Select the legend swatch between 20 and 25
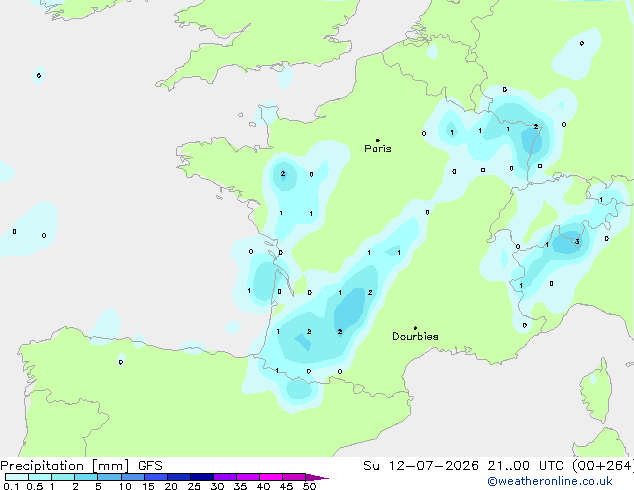 178,477
